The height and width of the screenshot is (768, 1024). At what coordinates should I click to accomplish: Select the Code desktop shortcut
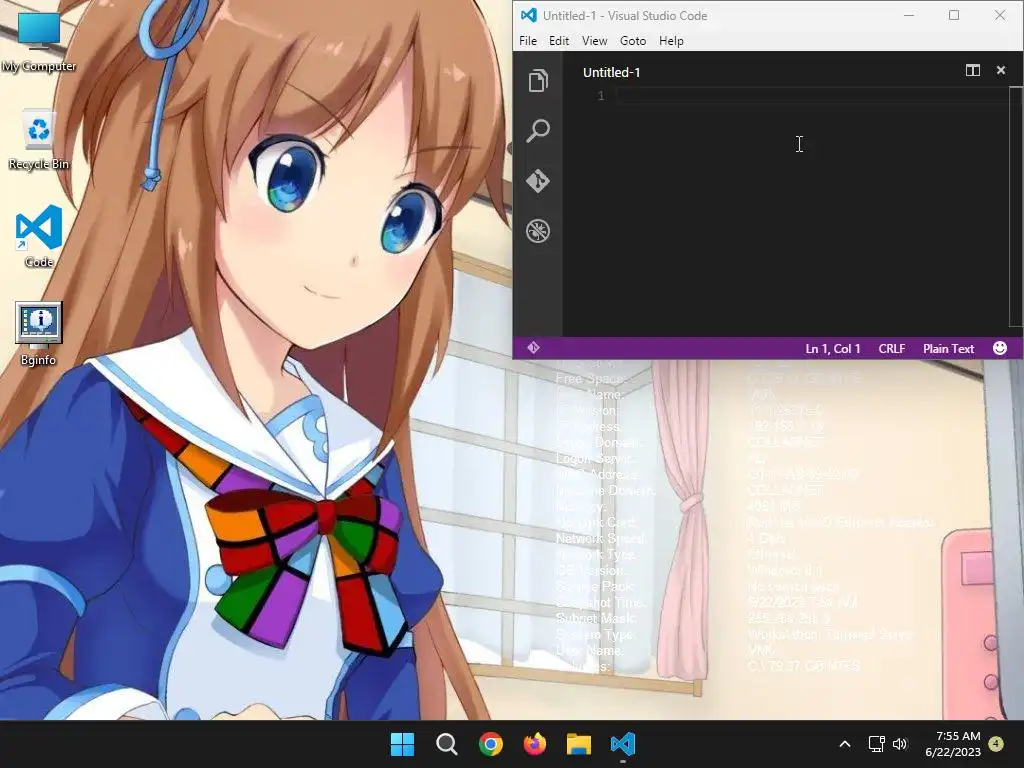tap(39, 236)
